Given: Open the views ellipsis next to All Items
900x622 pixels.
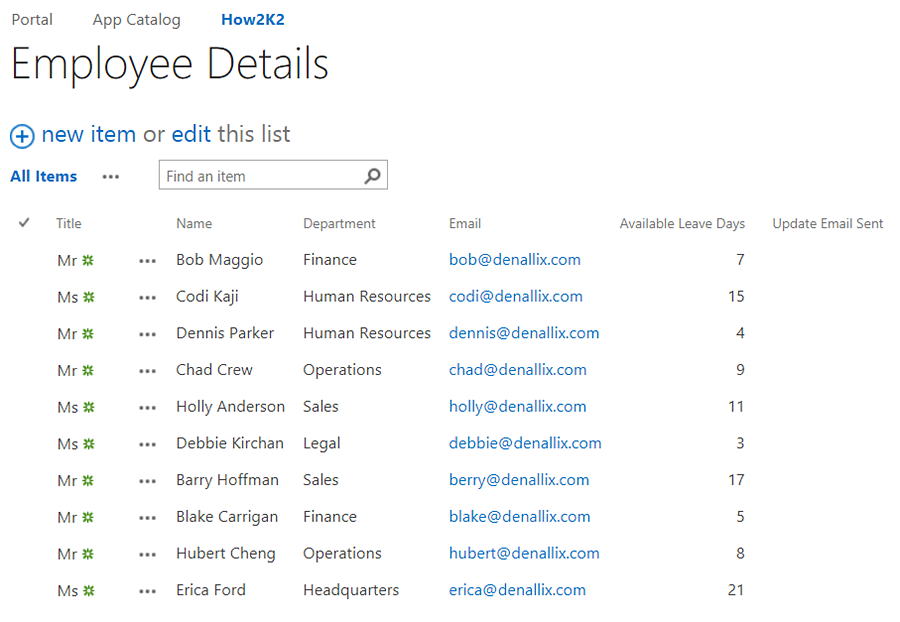Looking at the screenshot, I should click(x=111, y=177).
